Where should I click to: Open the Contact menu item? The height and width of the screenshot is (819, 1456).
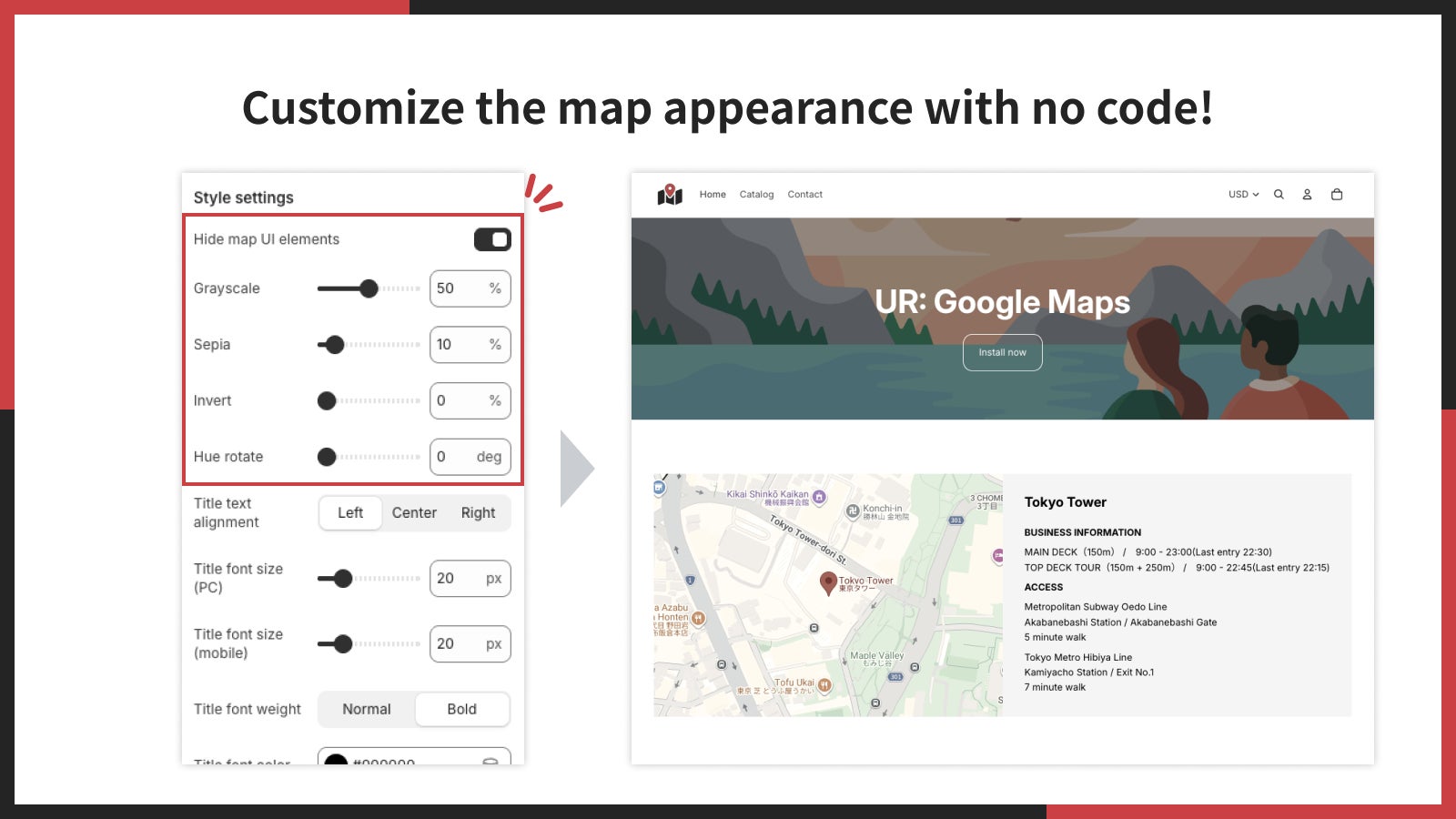[x=805, y=195]
